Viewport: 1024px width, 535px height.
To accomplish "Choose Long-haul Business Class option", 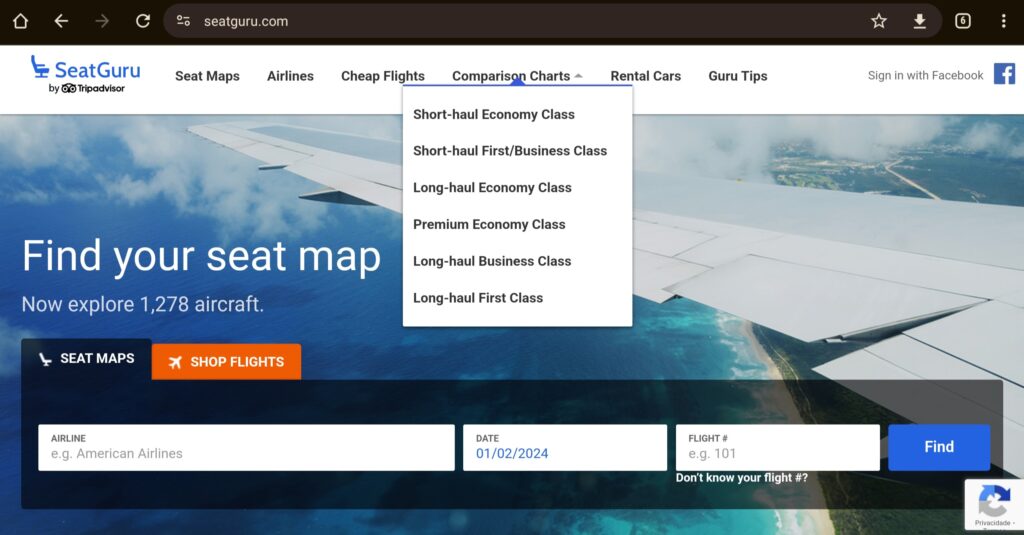I will click(492, 261).
